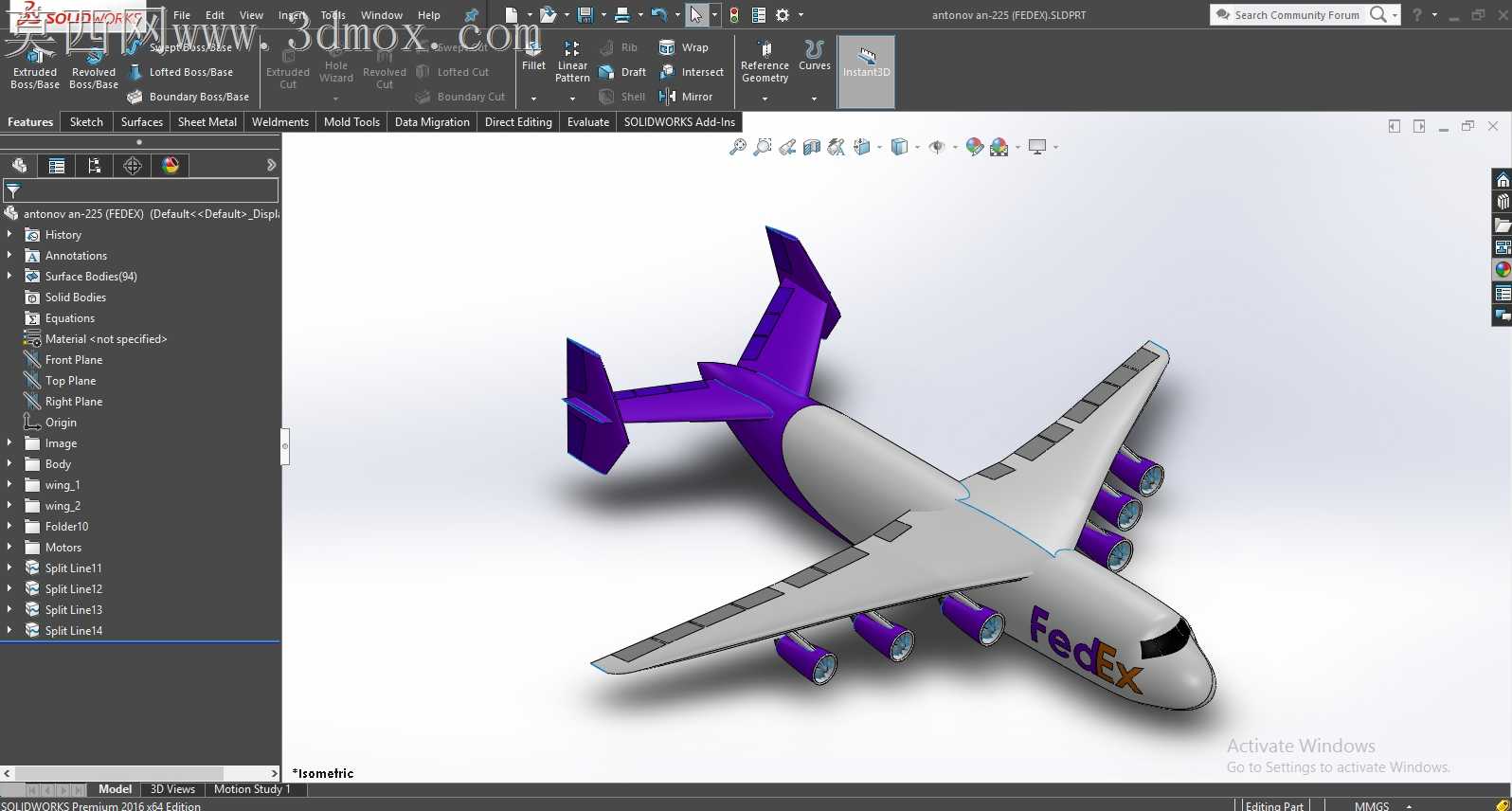Screen dimensions: 1512x811
Task: Open the Linear Pattern tool
Action: click(x=572, y=63)
